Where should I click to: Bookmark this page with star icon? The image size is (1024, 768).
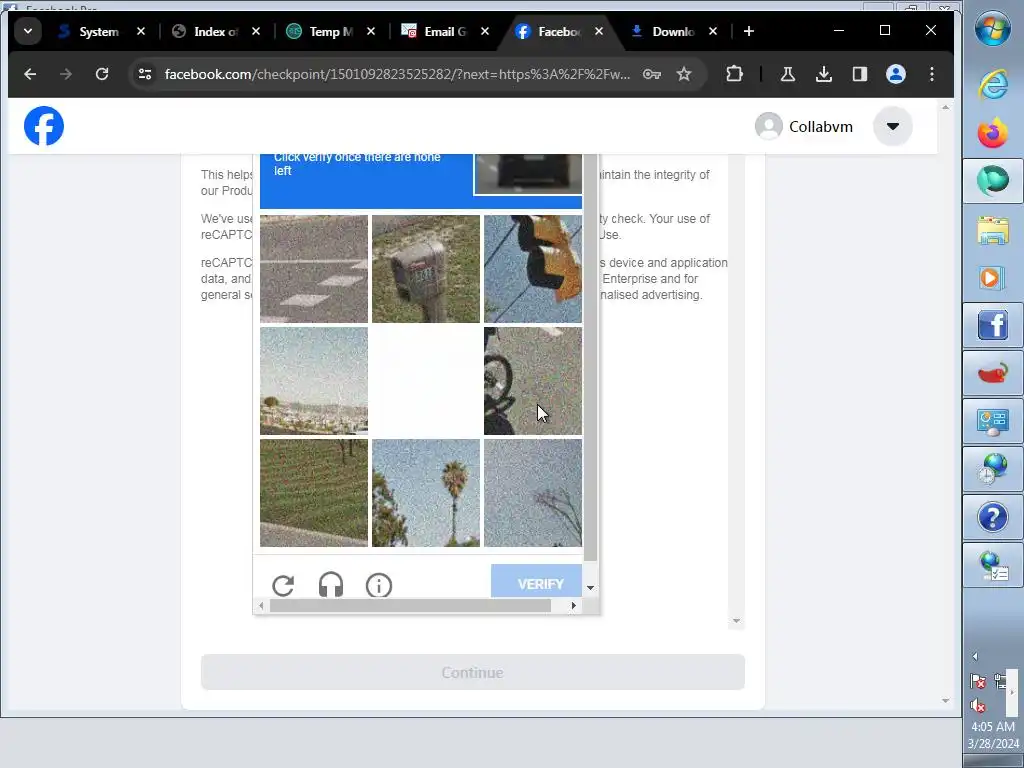click(684, 74)
